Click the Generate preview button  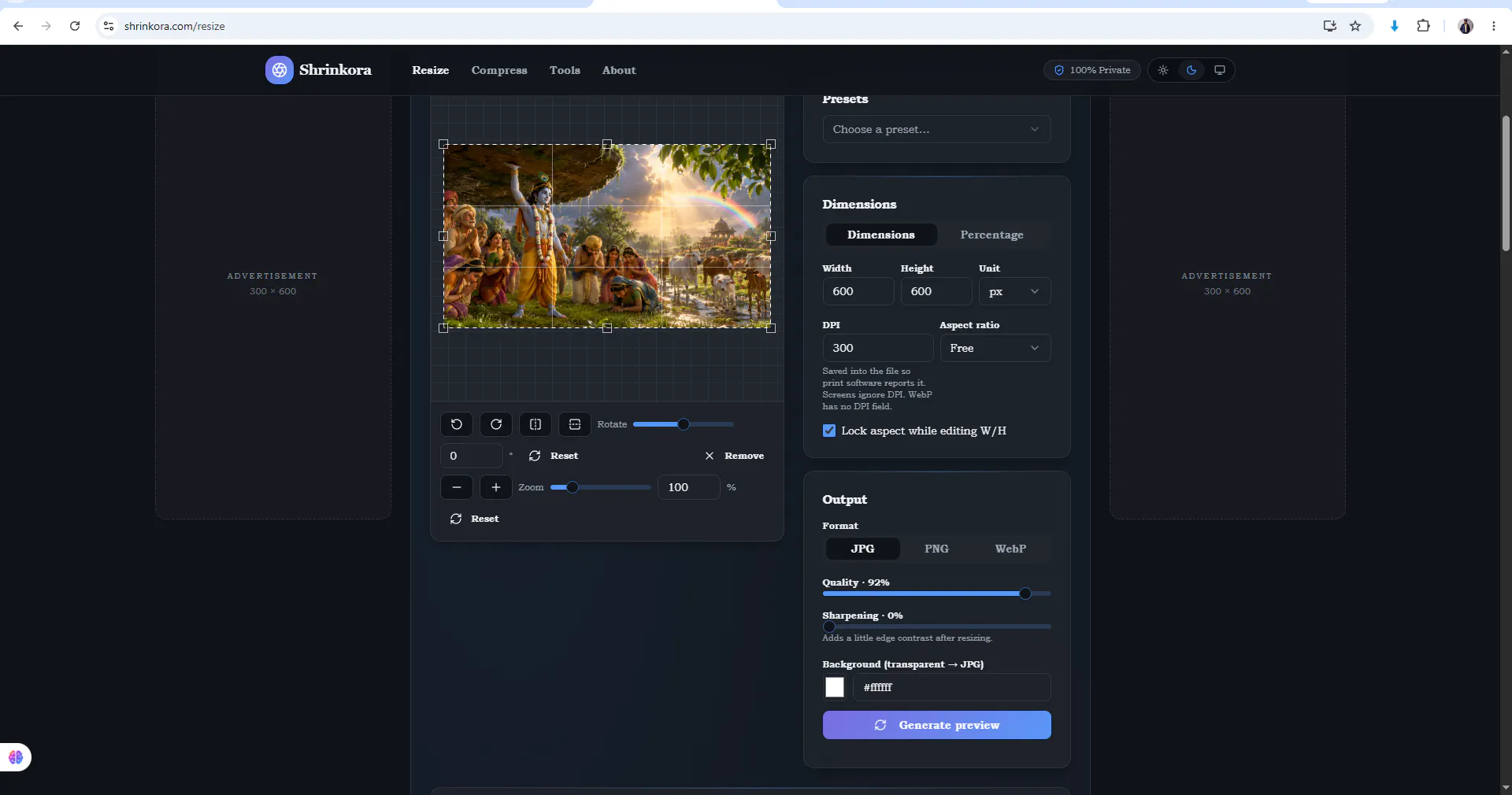936,725
